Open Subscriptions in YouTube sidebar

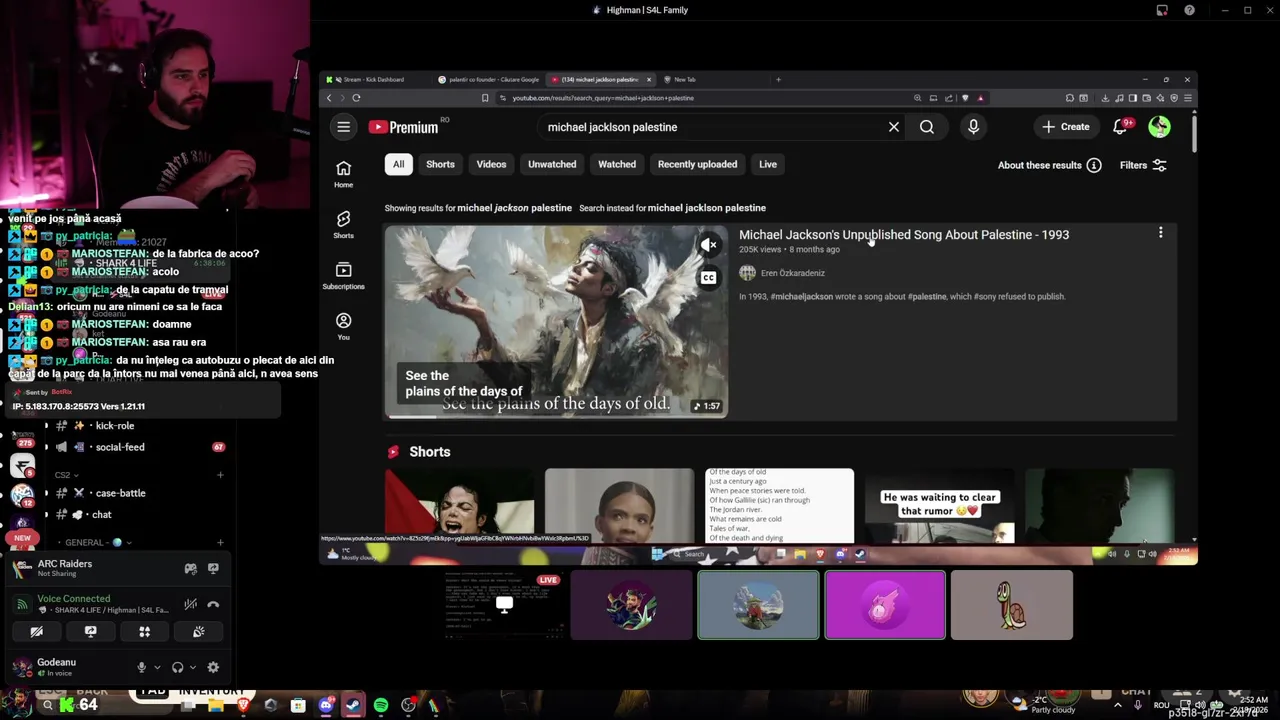(343, 275)
